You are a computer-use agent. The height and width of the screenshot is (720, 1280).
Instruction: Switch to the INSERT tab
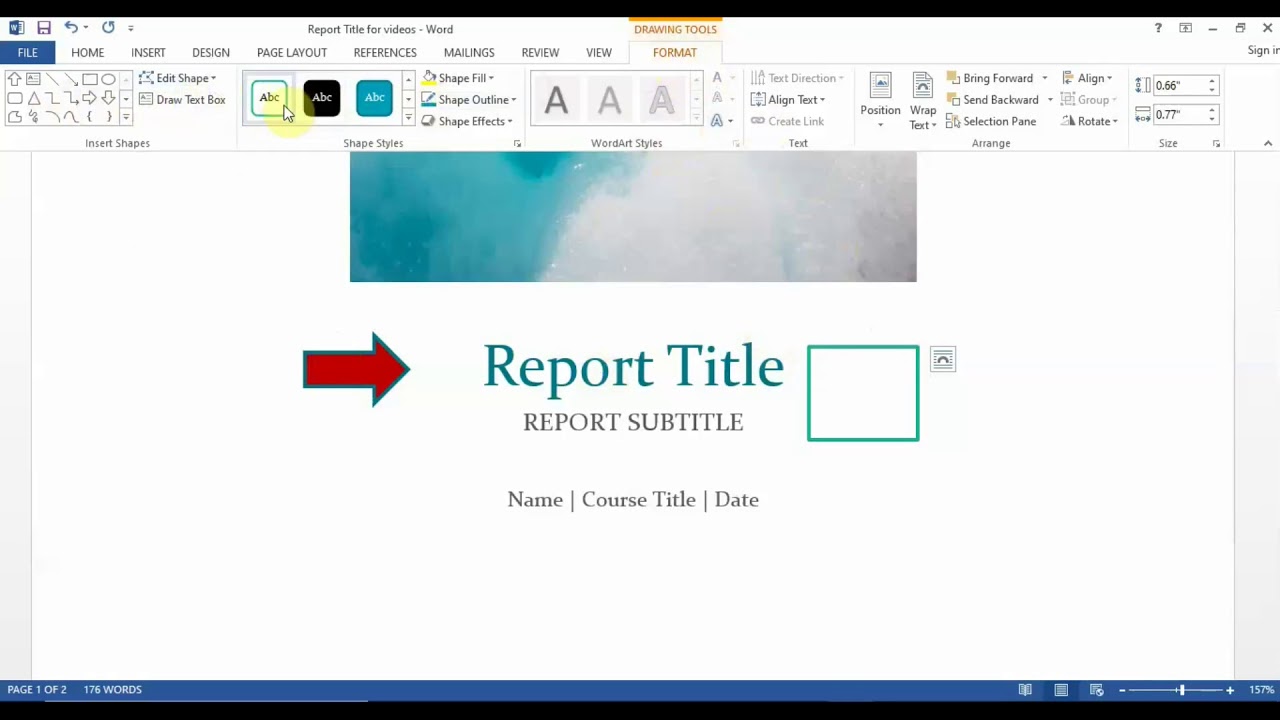coord(148,53)
